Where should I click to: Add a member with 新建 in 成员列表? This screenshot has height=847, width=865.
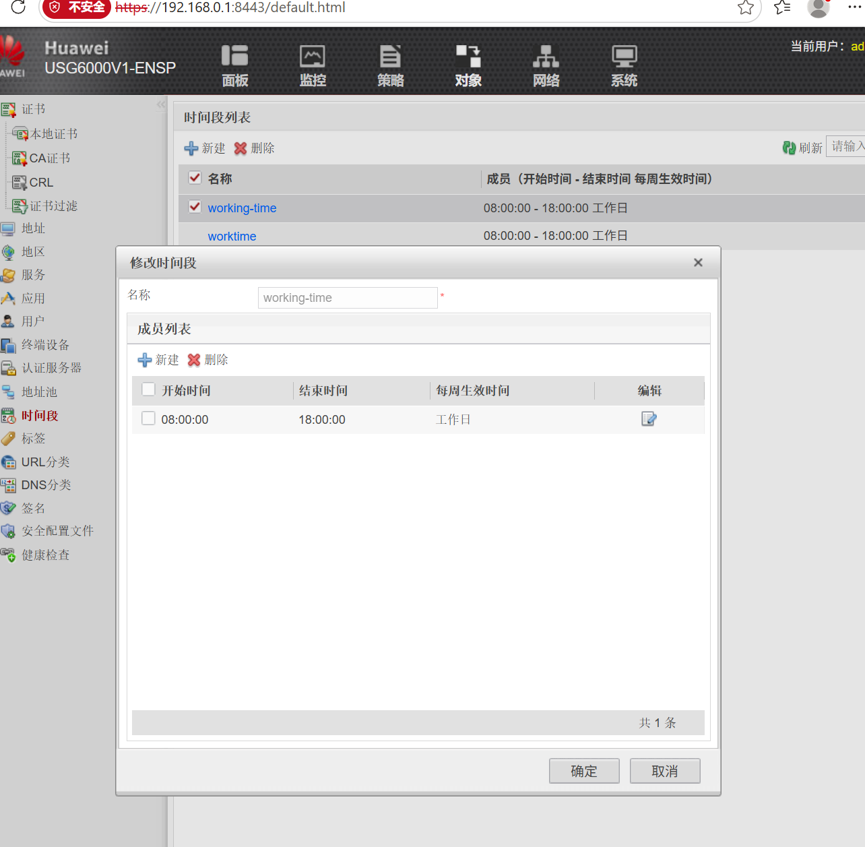pos(158,360)
